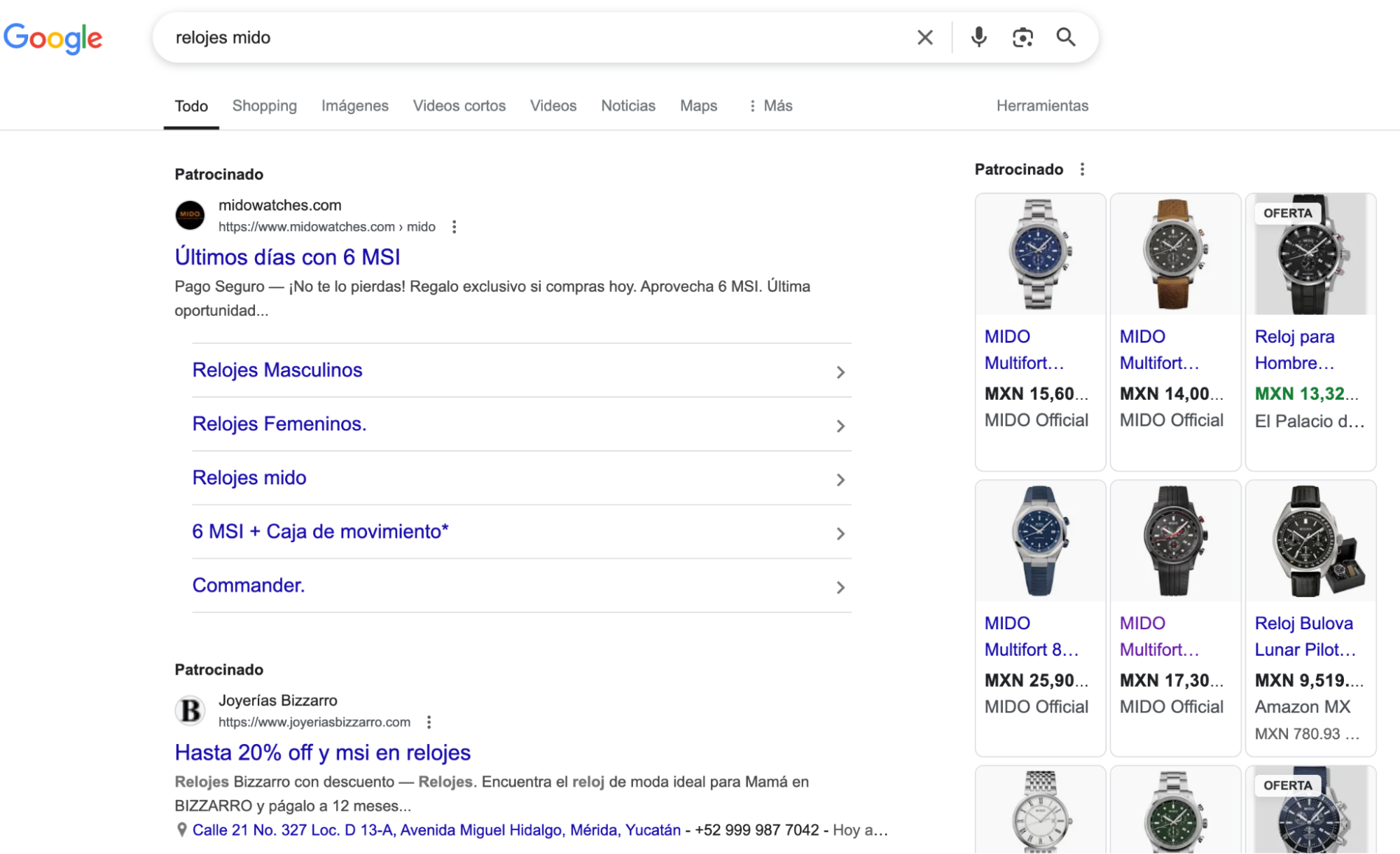Switch to the Imágenes tab
1400x854 pixels.
click(x=354, y=106)
